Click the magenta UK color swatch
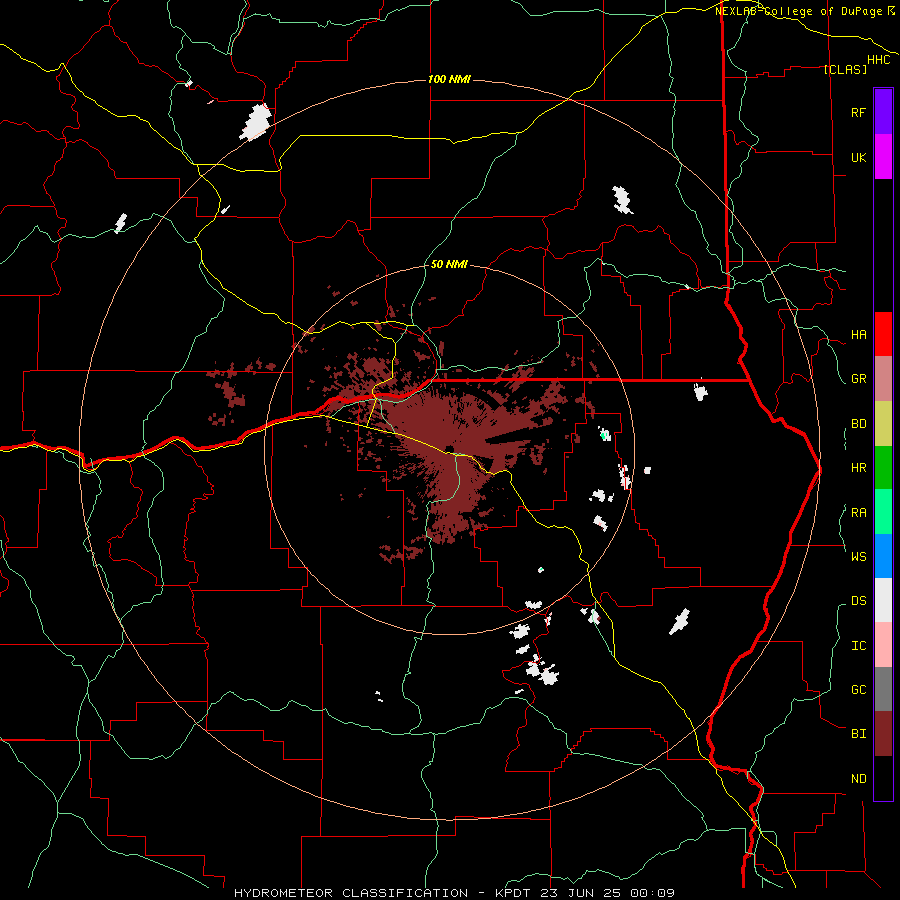The height and width of the screenshot is (900, 900). pyautogui.click(x=883, y=157)
